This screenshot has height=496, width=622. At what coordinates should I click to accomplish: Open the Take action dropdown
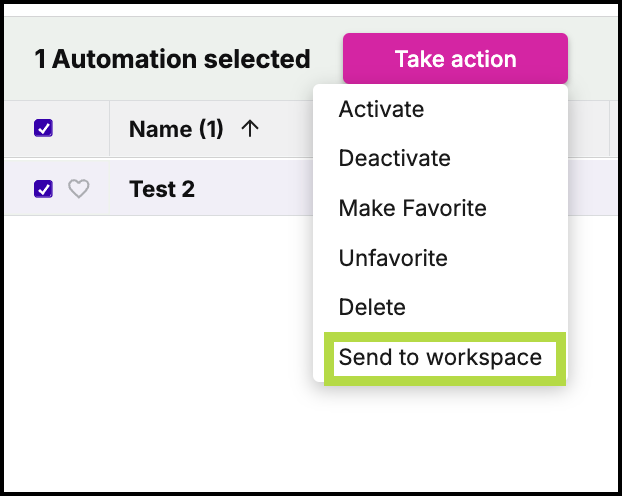coord(455,59)
